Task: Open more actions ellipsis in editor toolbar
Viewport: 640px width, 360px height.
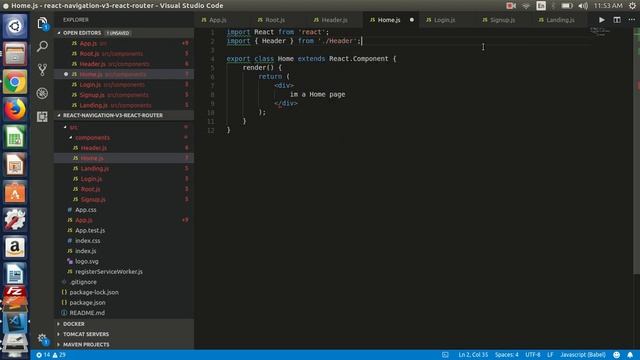Action: pos(631,20)
